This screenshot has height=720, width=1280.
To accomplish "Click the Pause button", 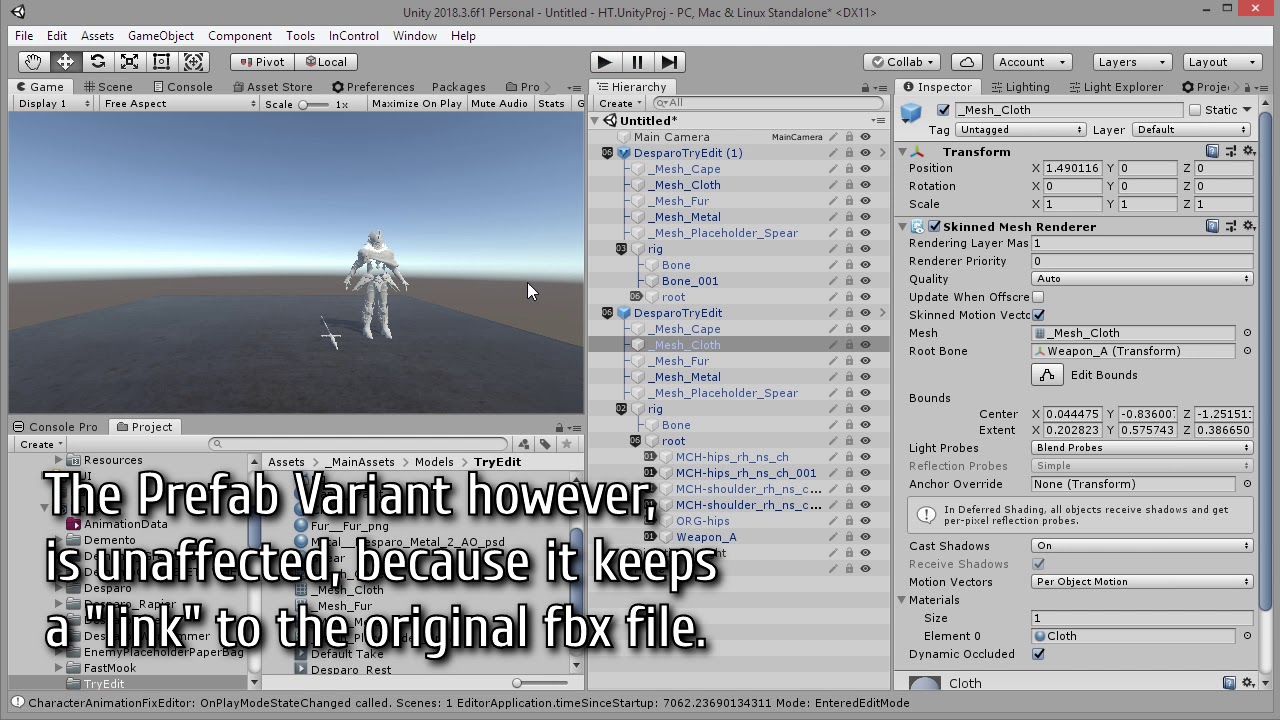I will [x=637, y=62].
